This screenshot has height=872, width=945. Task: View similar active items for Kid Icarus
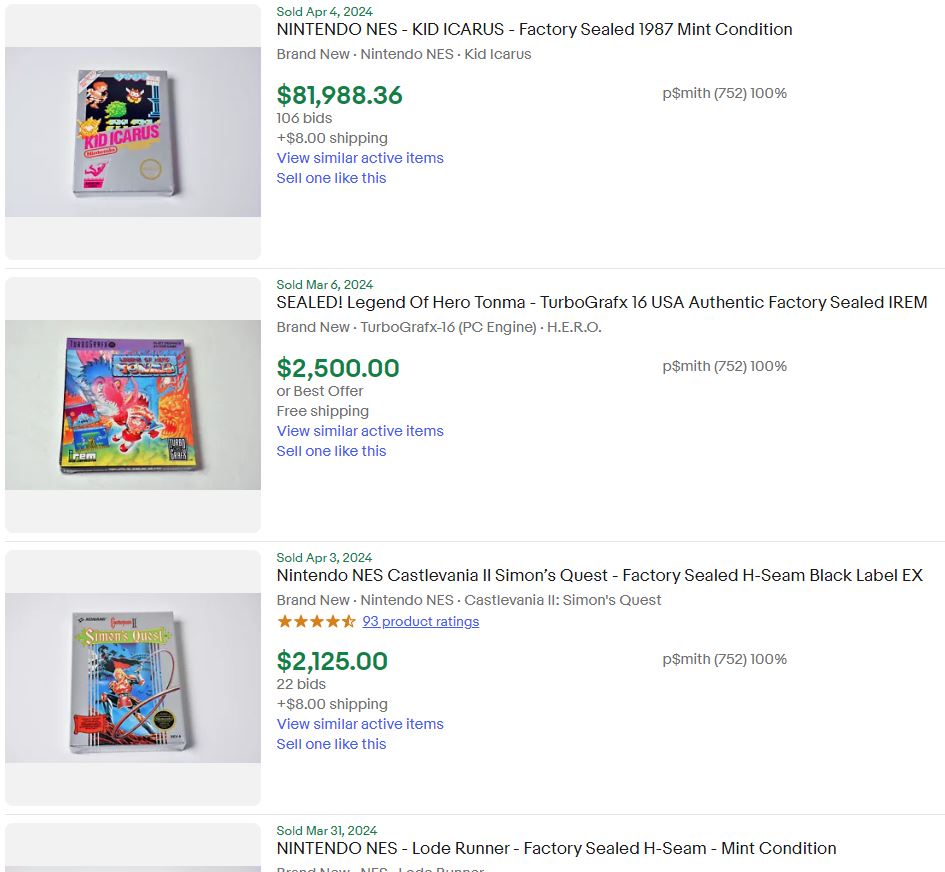point(360,158)
